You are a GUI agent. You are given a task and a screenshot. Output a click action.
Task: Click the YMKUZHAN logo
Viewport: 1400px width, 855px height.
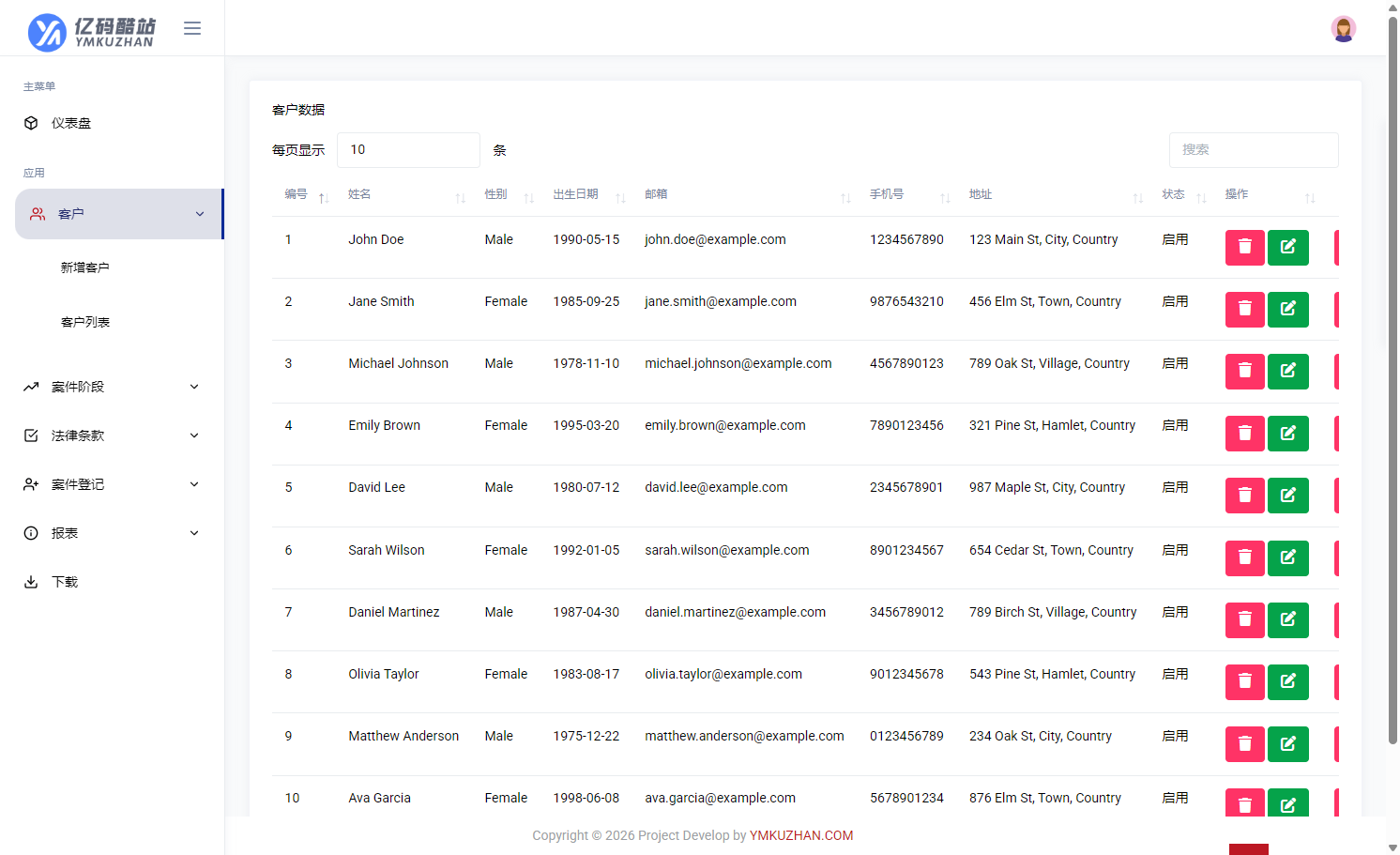(x=92, y=32)
